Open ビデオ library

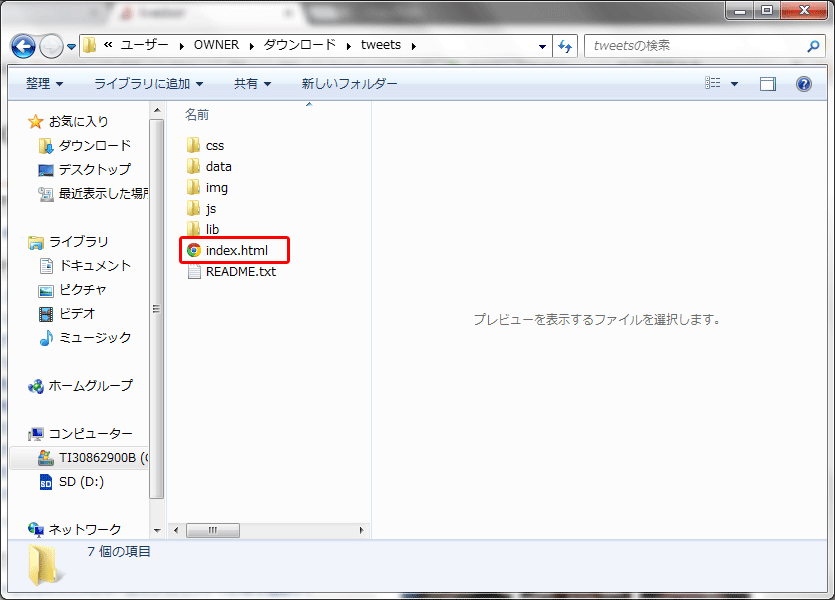point(77,314)
